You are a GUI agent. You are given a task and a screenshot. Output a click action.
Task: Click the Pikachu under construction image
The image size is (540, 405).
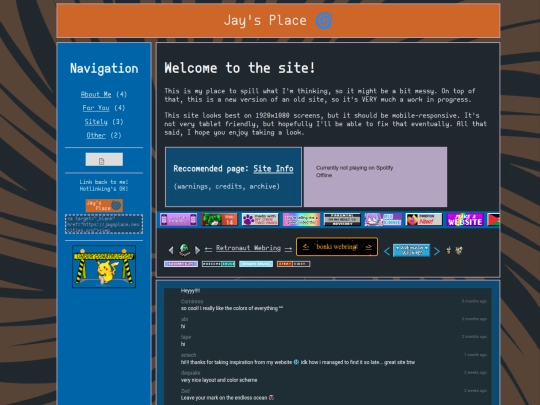tap(104, 267)
